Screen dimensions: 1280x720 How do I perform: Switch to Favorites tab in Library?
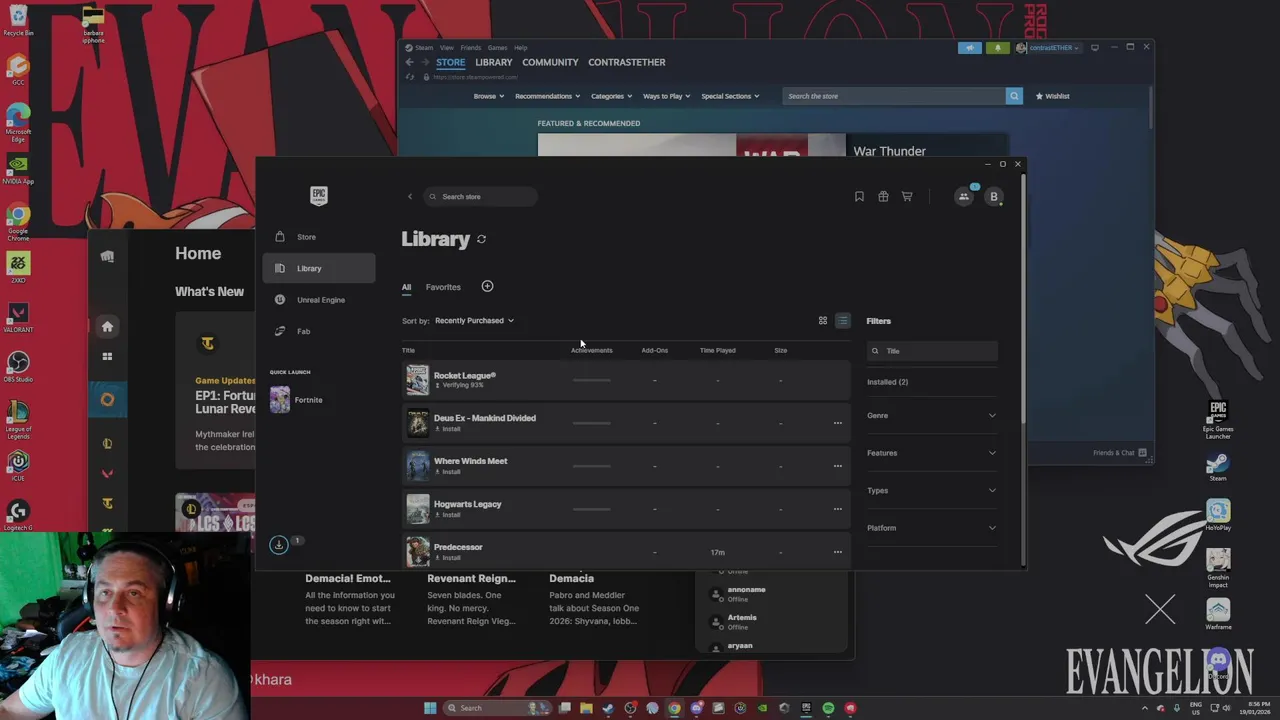pos(443,287)
